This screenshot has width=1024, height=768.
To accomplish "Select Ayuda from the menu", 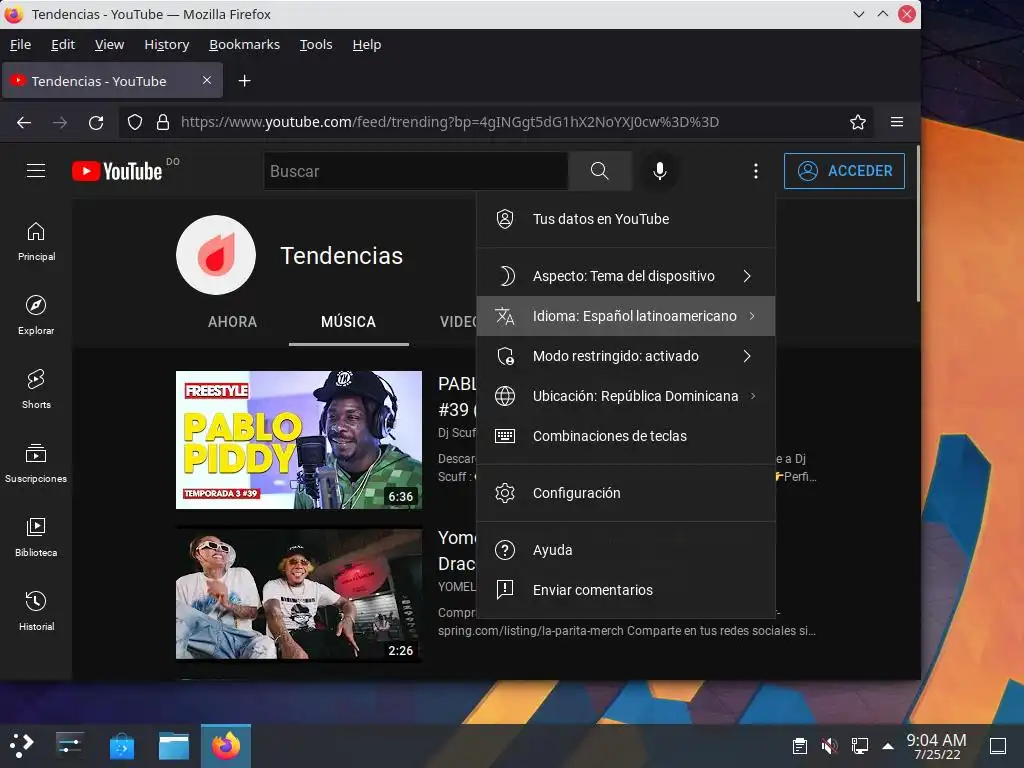I will pyautogui.click(x=626, y=550).
